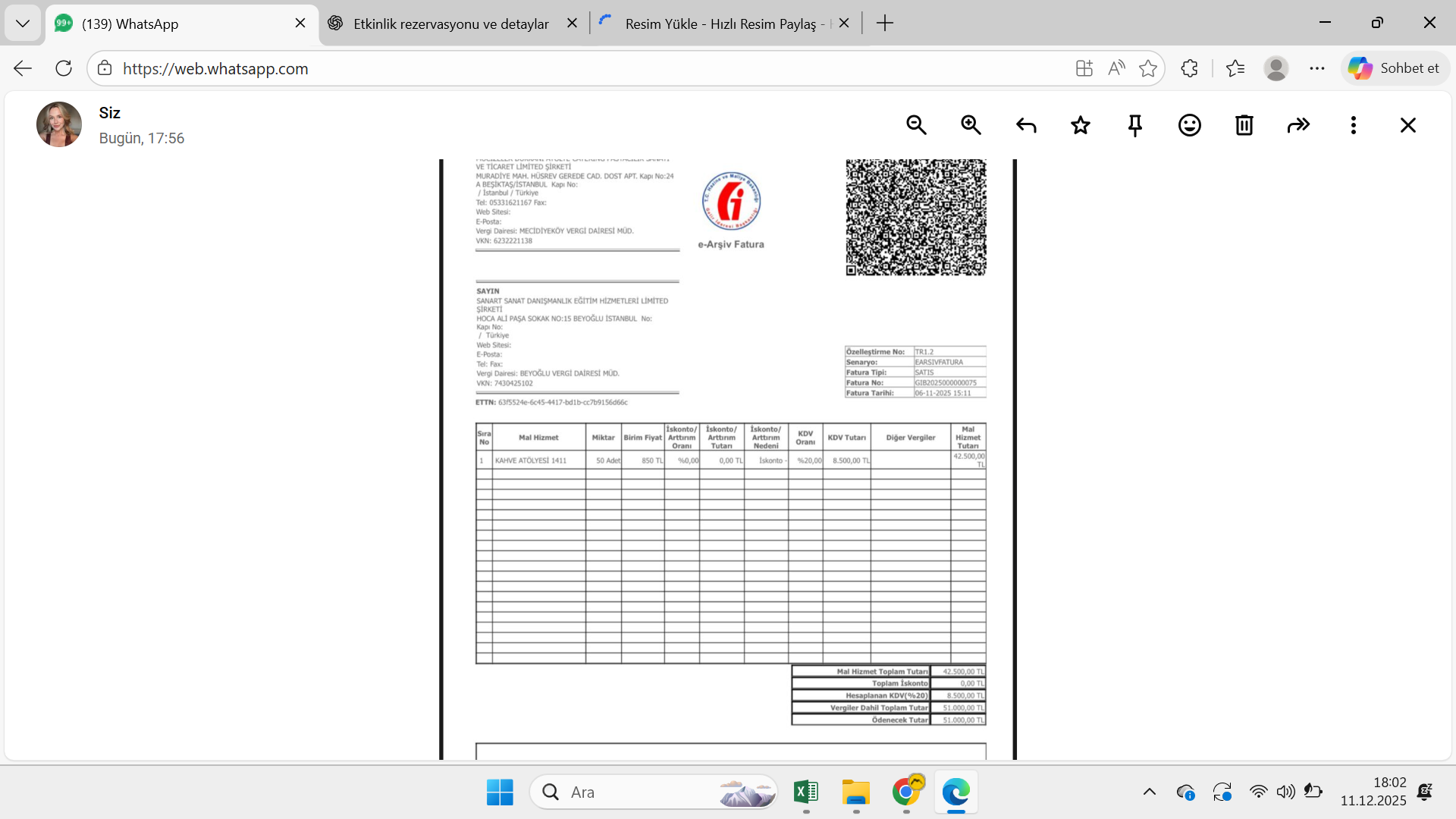
Task: Open a new browser tab
Action: (885, 24)
